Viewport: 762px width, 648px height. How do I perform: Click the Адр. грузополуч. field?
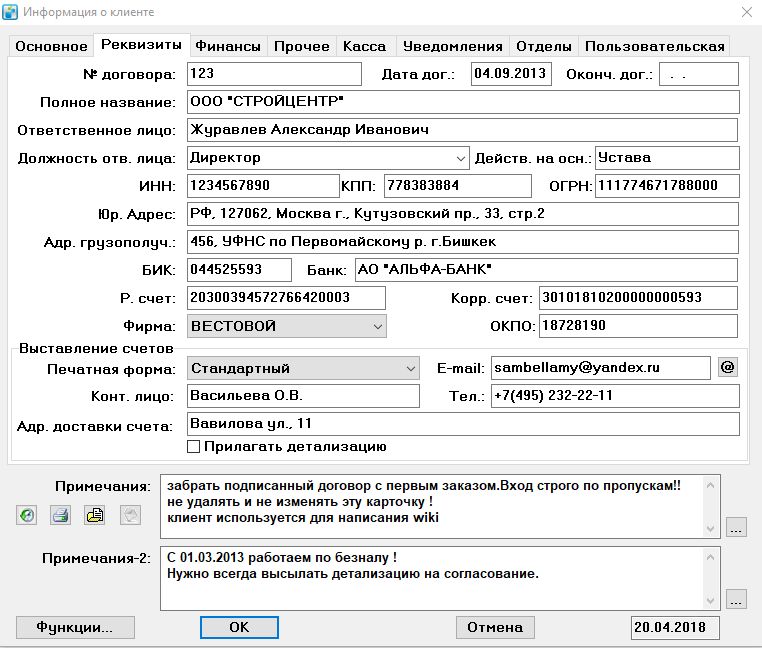[463, 242]
